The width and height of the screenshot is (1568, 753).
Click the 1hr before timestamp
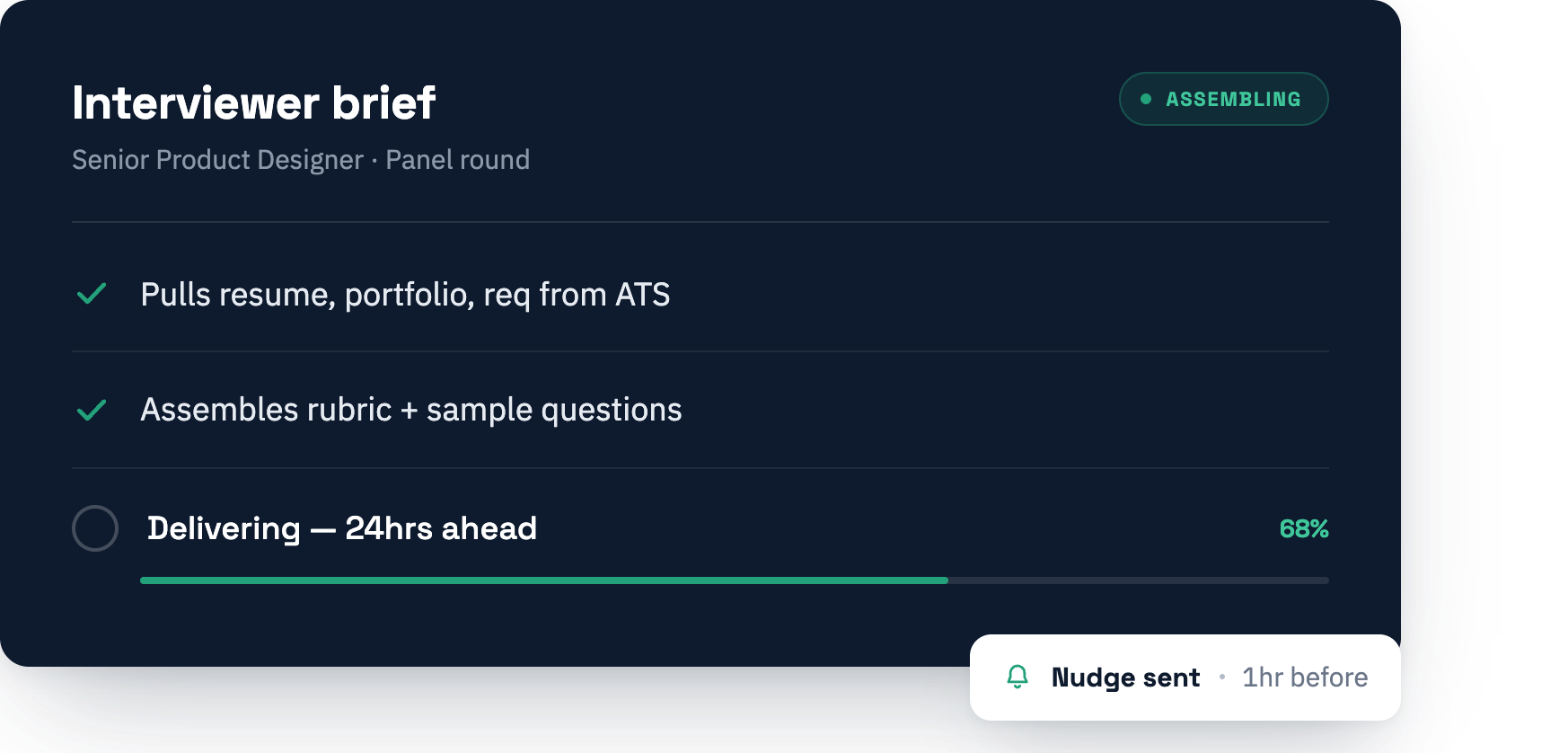[x=1305, y=678]
